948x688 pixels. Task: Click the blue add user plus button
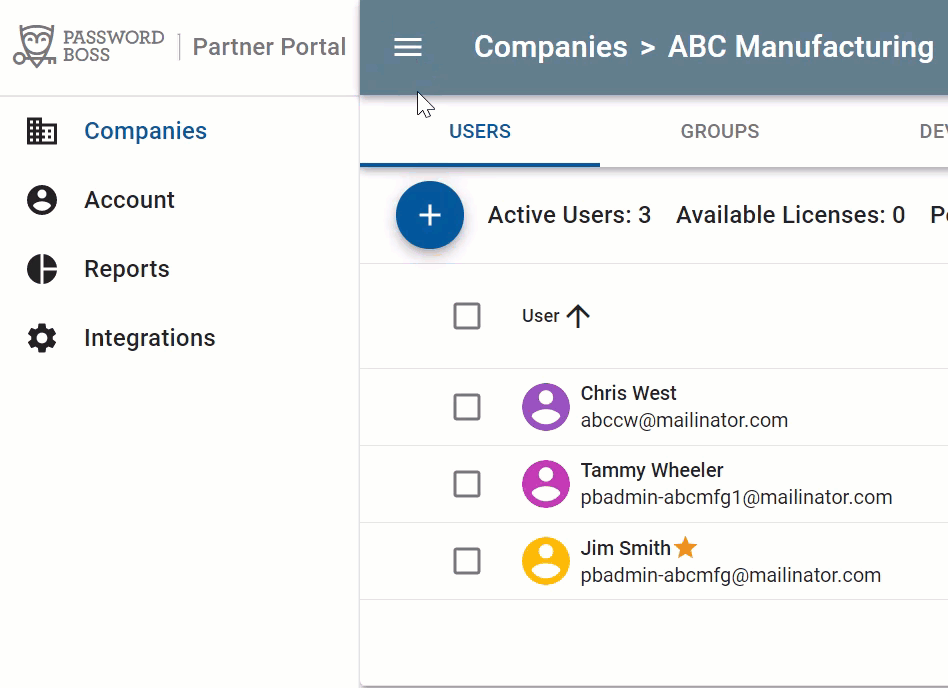430,215
